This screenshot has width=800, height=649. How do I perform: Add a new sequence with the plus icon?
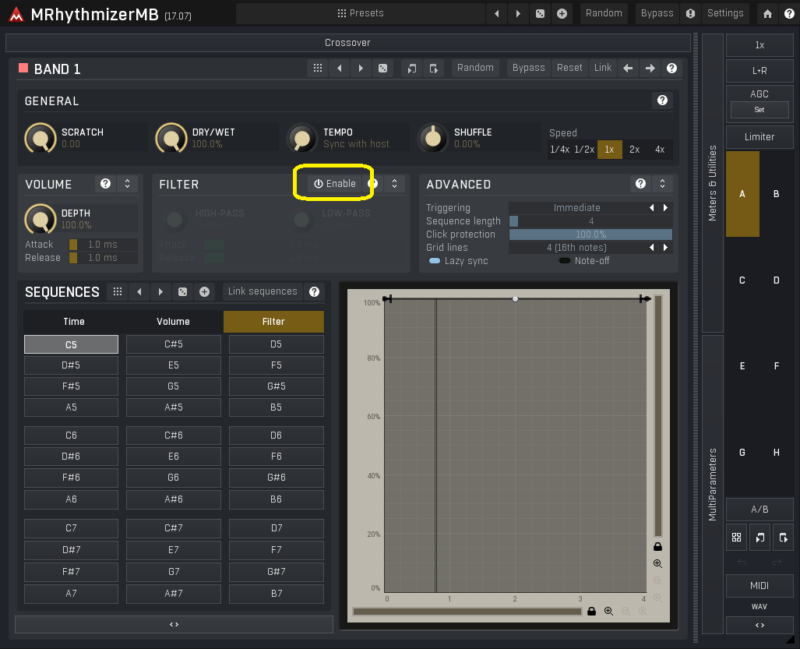204,292
